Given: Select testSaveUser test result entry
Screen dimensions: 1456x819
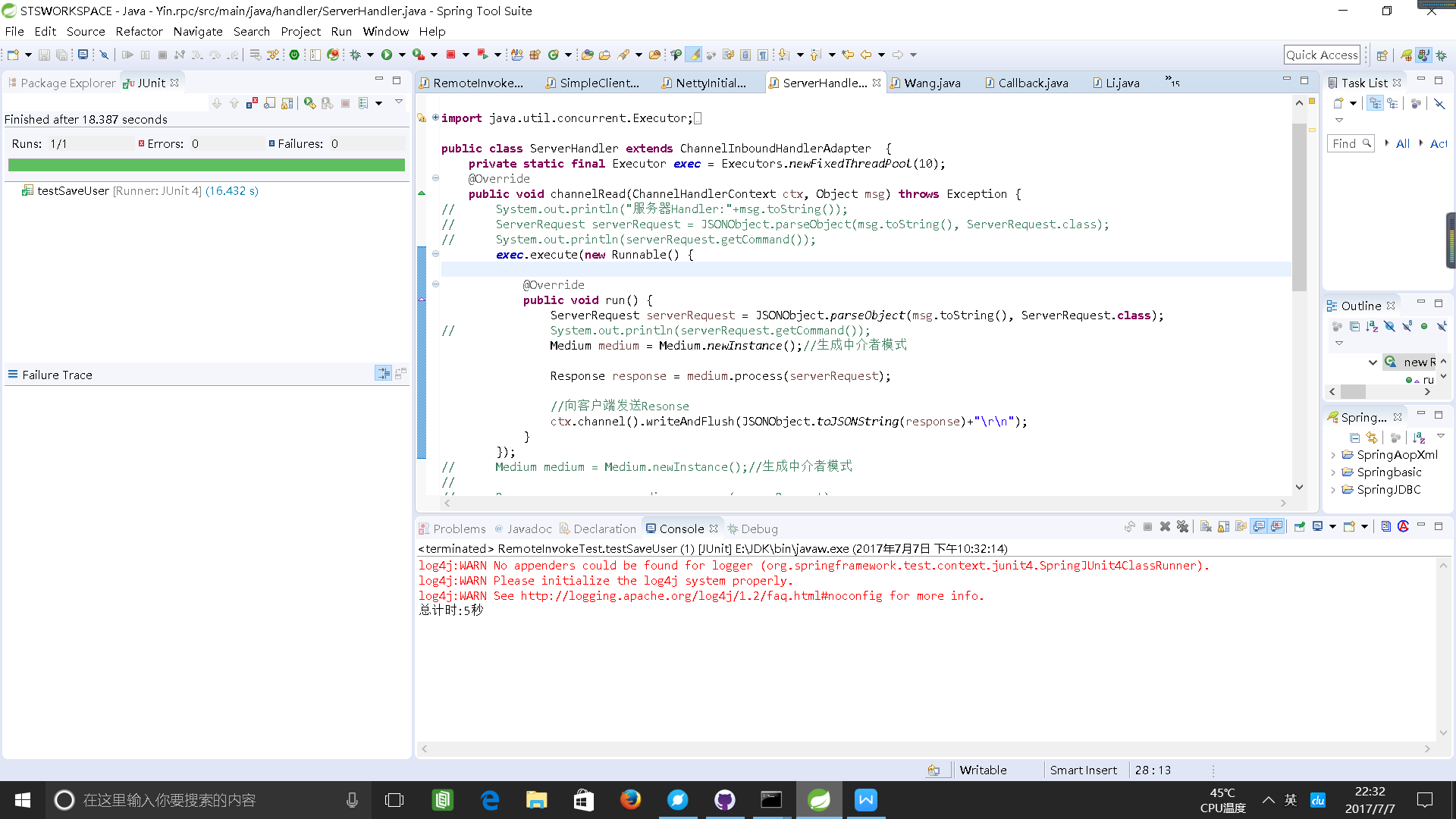Looking at the screenshot, I should (140, 191).
